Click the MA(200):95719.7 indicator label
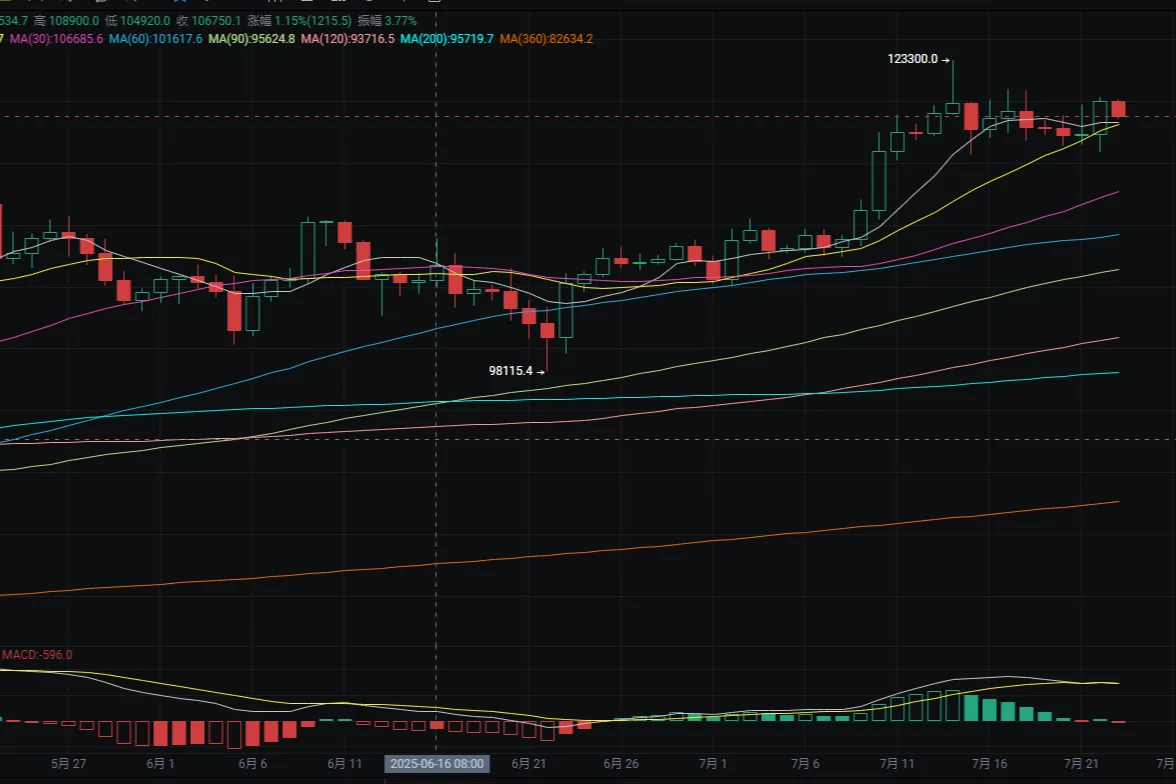1176x784 pixels. [x=447, y=38]
